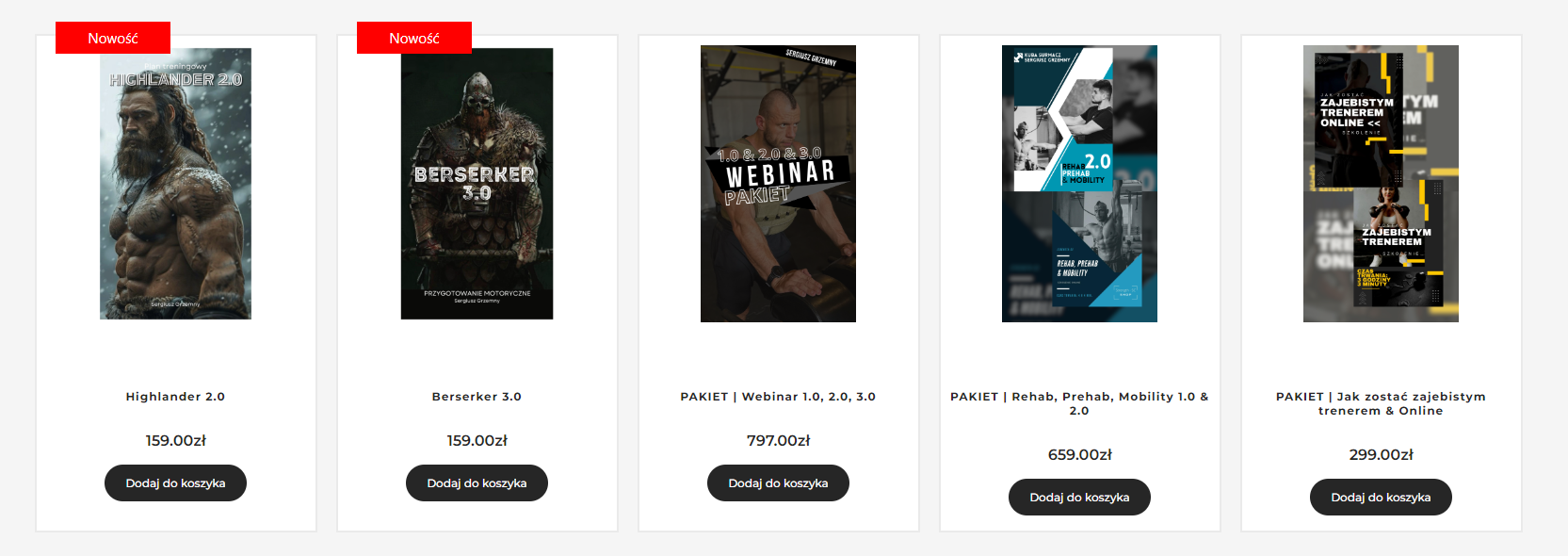Open the Highlander 2.0 cover image

[175, 184]
